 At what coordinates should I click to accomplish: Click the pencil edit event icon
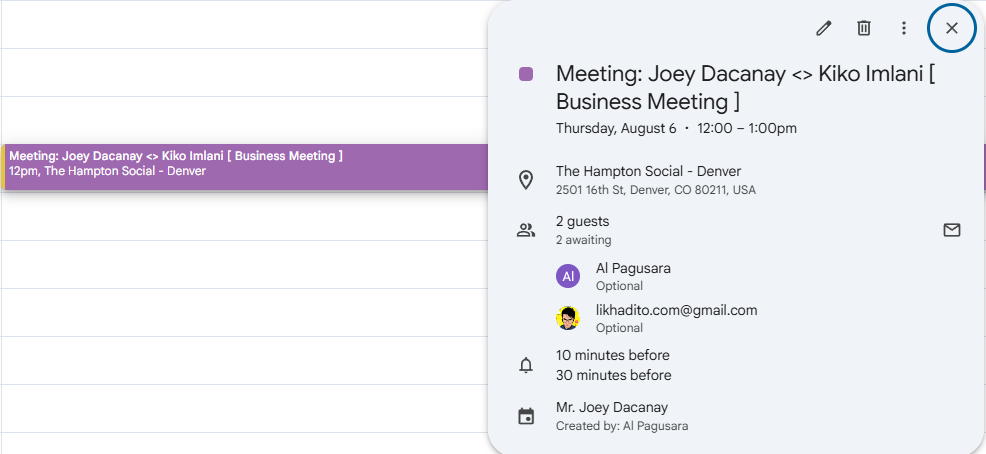(823, 28)
